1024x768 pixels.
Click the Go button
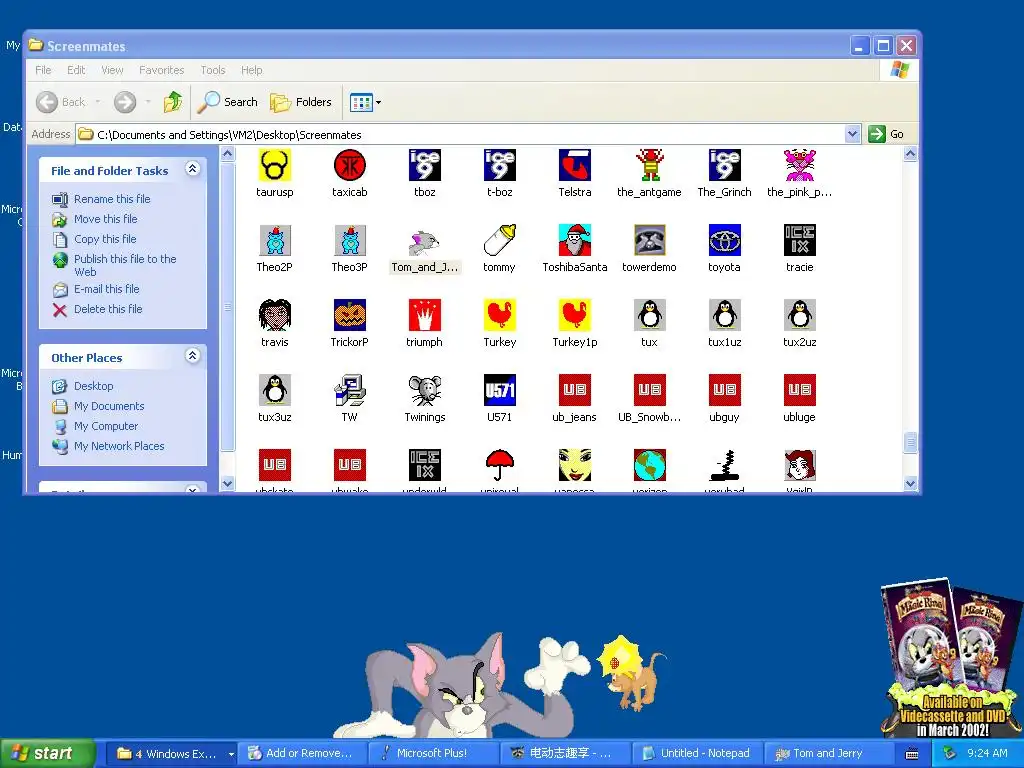[x=886, y=134]
